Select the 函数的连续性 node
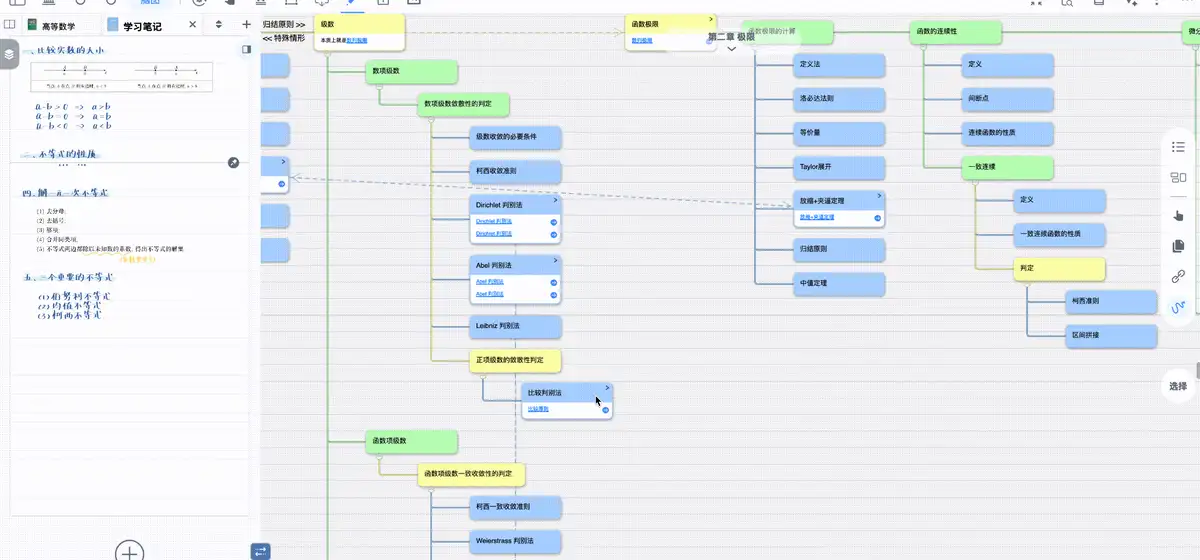The image size is (1200, 560). 956,32
